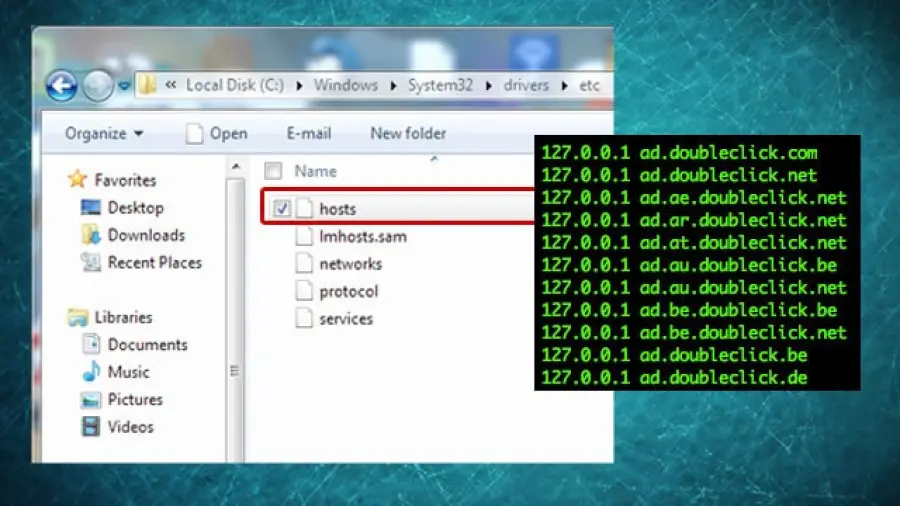
Task: Select the services file
Action: click(346, 319)
